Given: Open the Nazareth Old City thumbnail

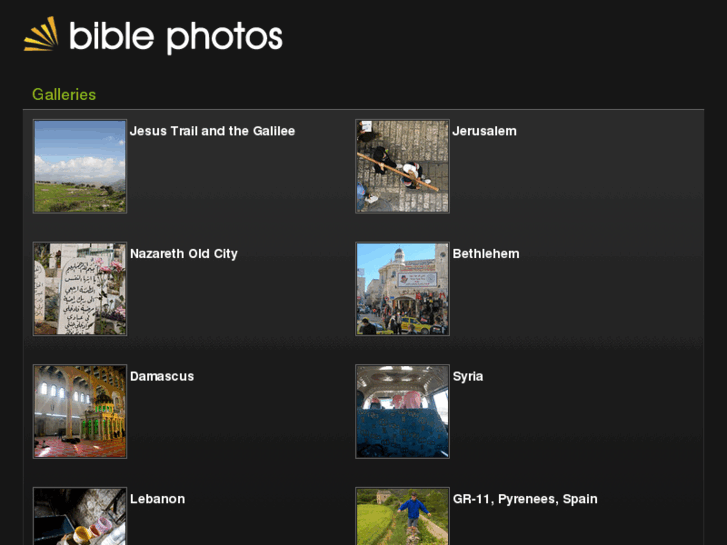Looking at the screenshot, I should [x=80, y=289].
